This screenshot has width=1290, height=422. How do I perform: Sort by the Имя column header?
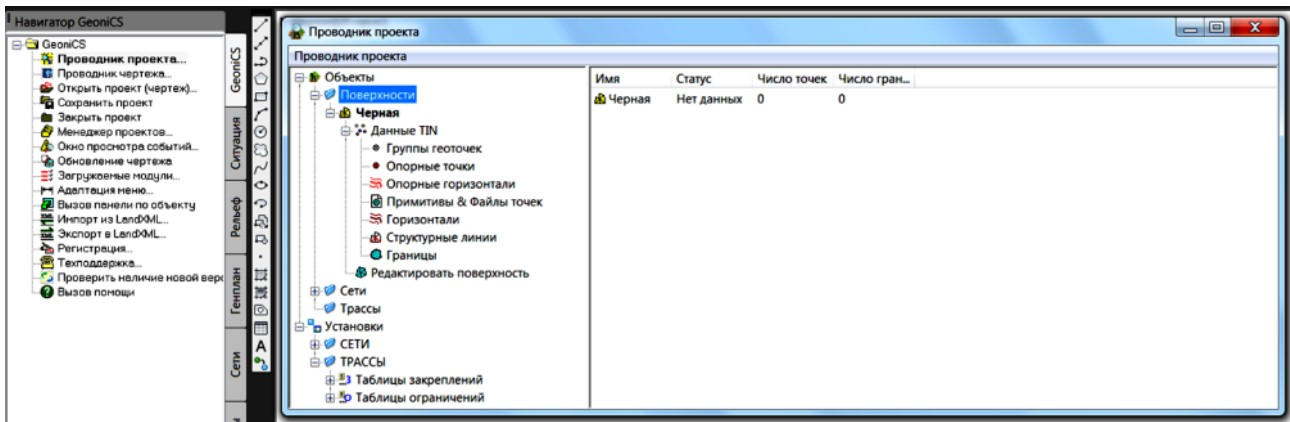click(x=630, y=78)
